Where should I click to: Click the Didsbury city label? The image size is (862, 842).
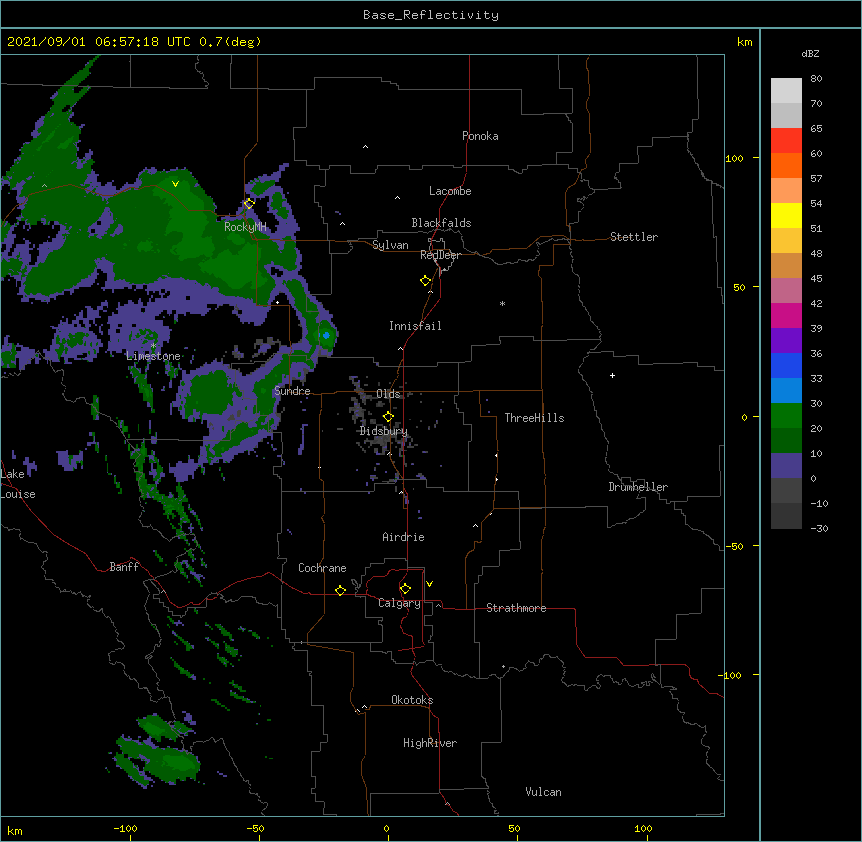point(384,431)
